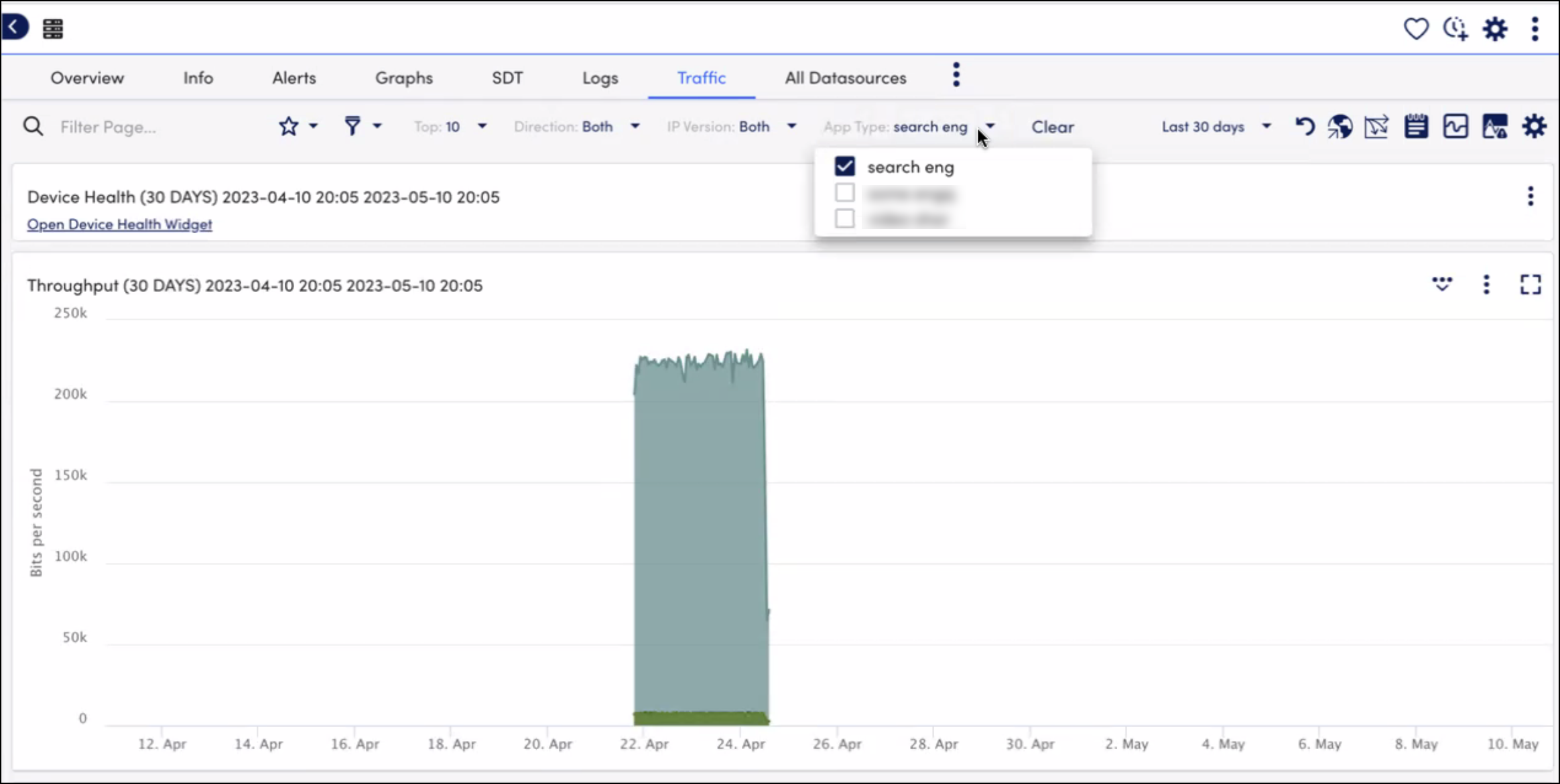Click the notes list icon

[x=1416, y=126]
